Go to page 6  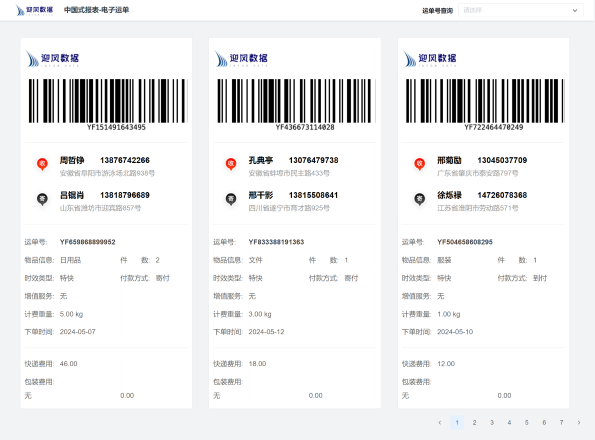pos(544,423)
